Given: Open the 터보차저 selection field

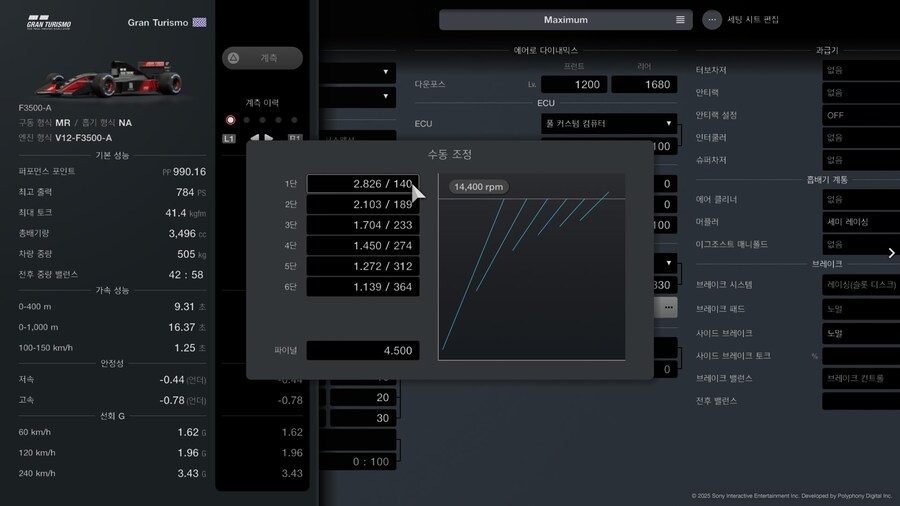Looking at the screenshot, I should [861, 70].
